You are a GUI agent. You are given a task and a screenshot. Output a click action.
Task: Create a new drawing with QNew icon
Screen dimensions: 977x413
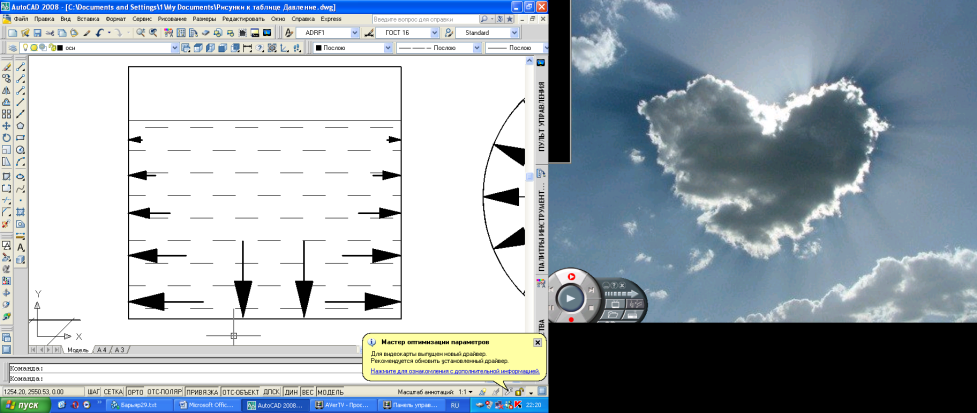pyautogui.click(x=12, y=32)
